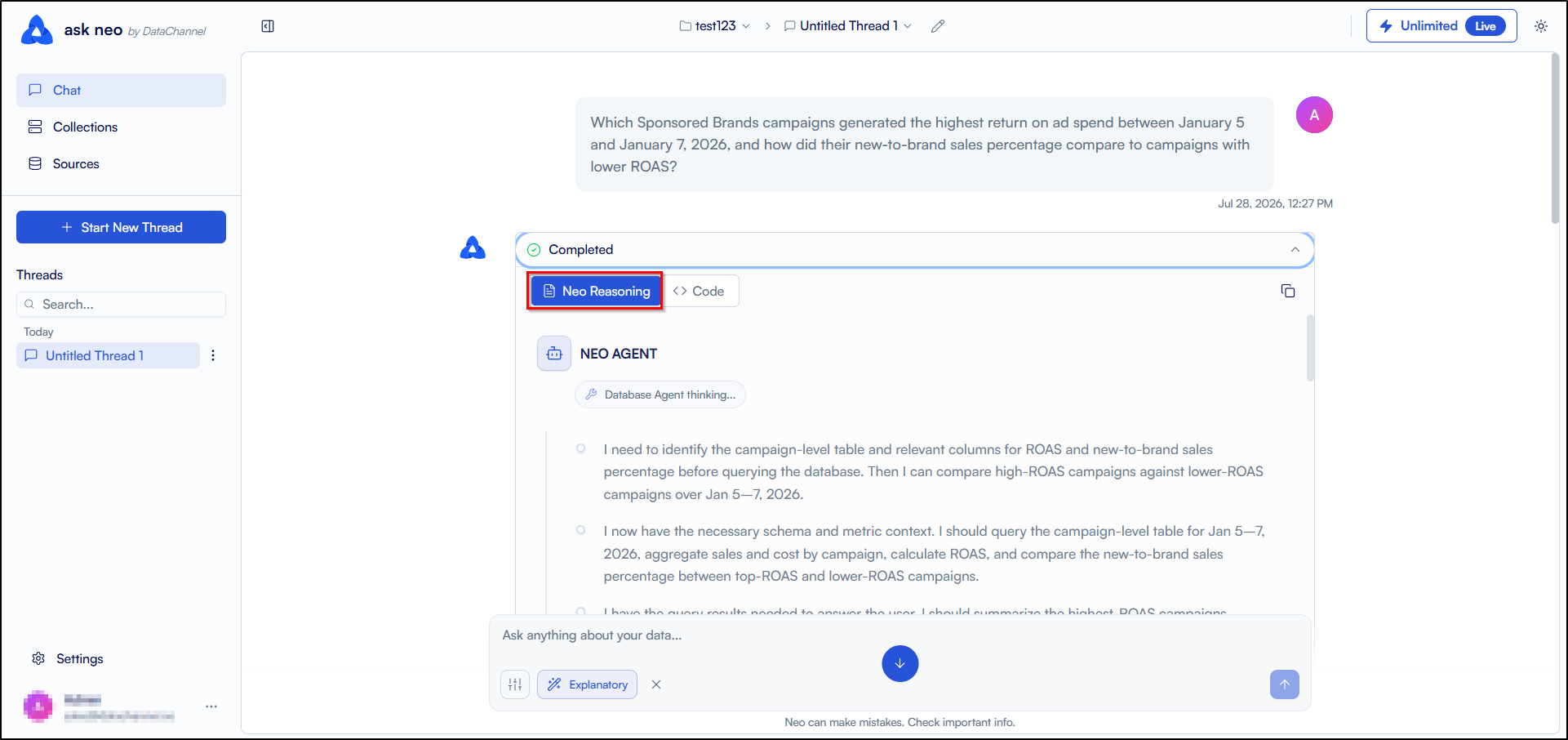Click the main page vertical scrollbar
Screen dimensions: 1568x740
pyautogui.click(x=1555, y=139)
